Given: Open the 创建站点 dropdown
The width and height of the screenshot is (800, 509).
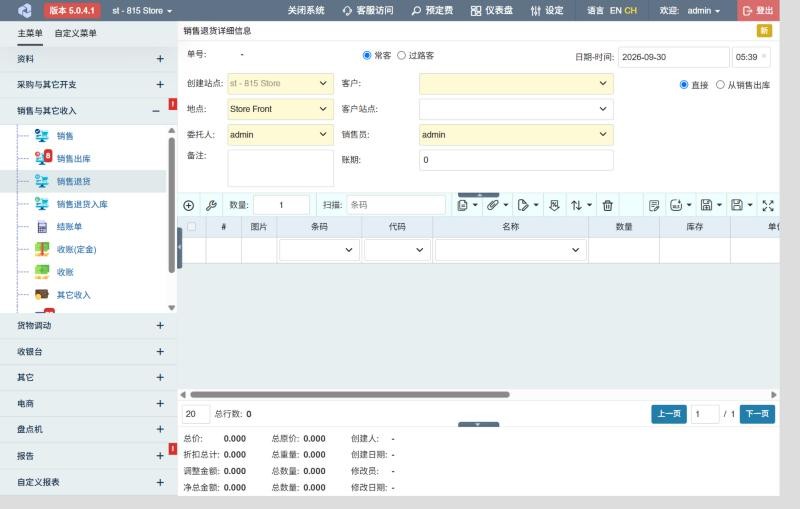Looking at the screenshot, I should pyautogui.click(x=280, y=84).
